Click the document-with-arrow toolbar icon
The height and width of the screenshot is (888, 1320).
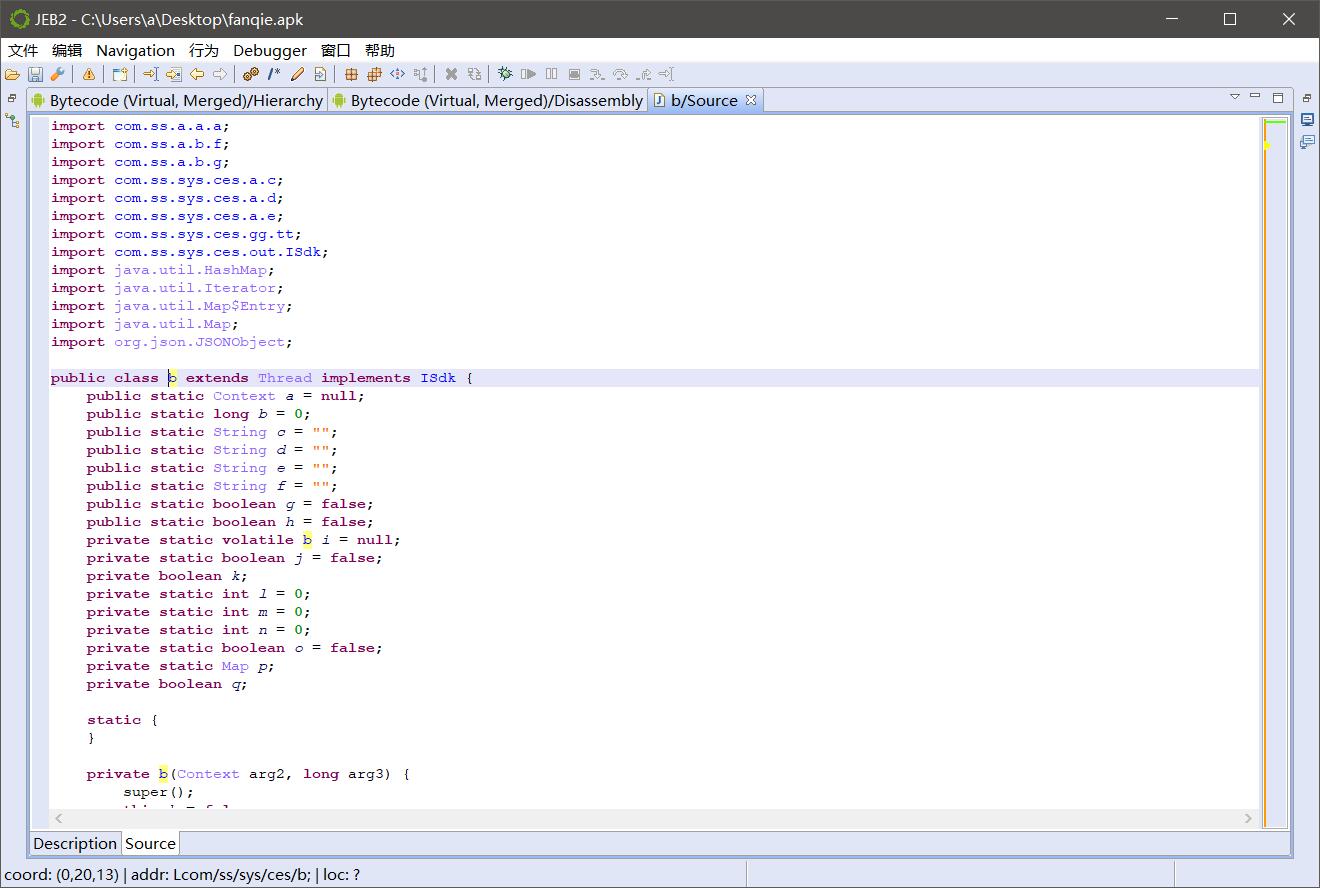[320, 74]
